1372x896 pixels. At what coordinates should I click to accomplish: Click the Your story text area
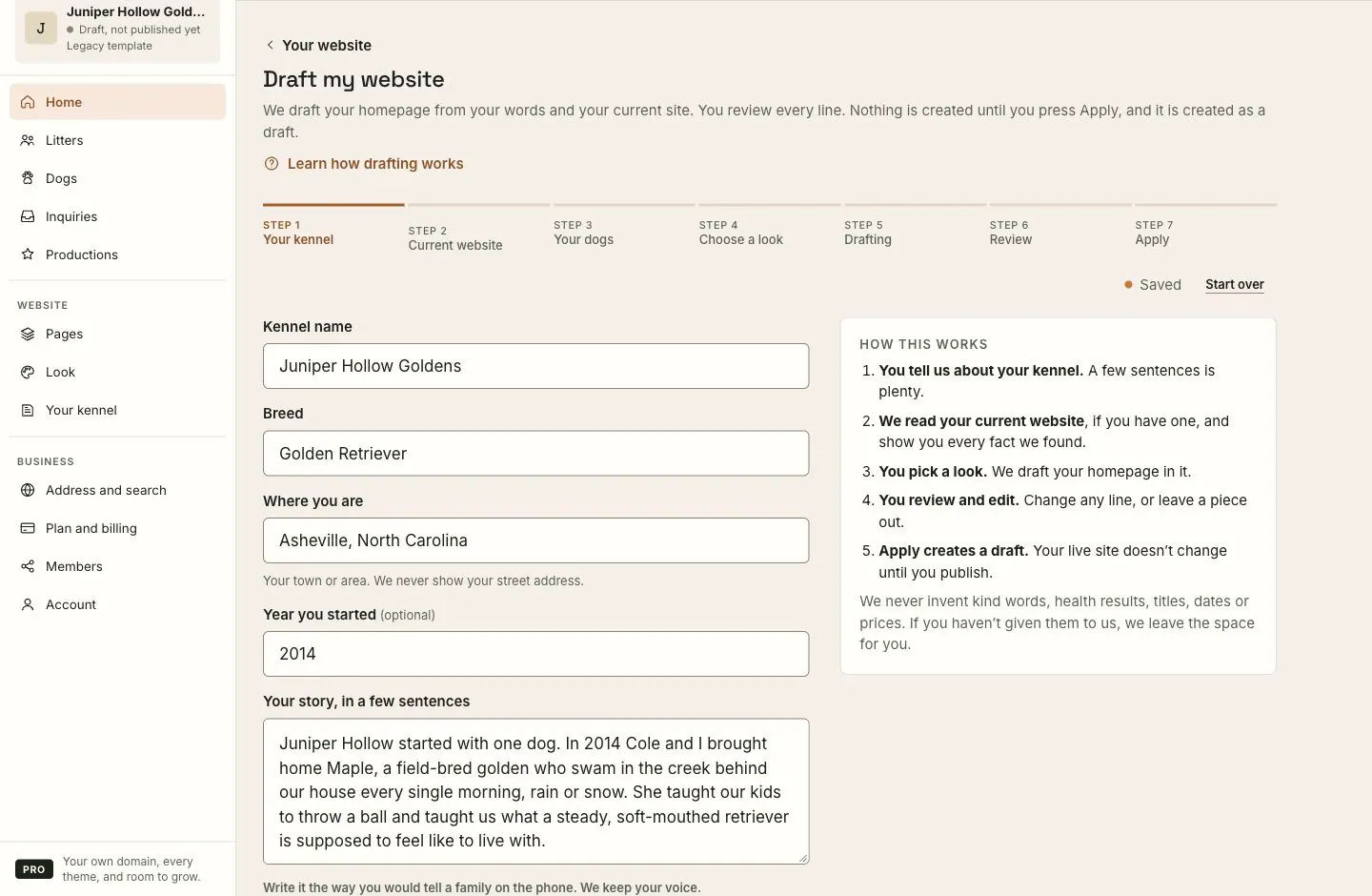pos(535,791)
